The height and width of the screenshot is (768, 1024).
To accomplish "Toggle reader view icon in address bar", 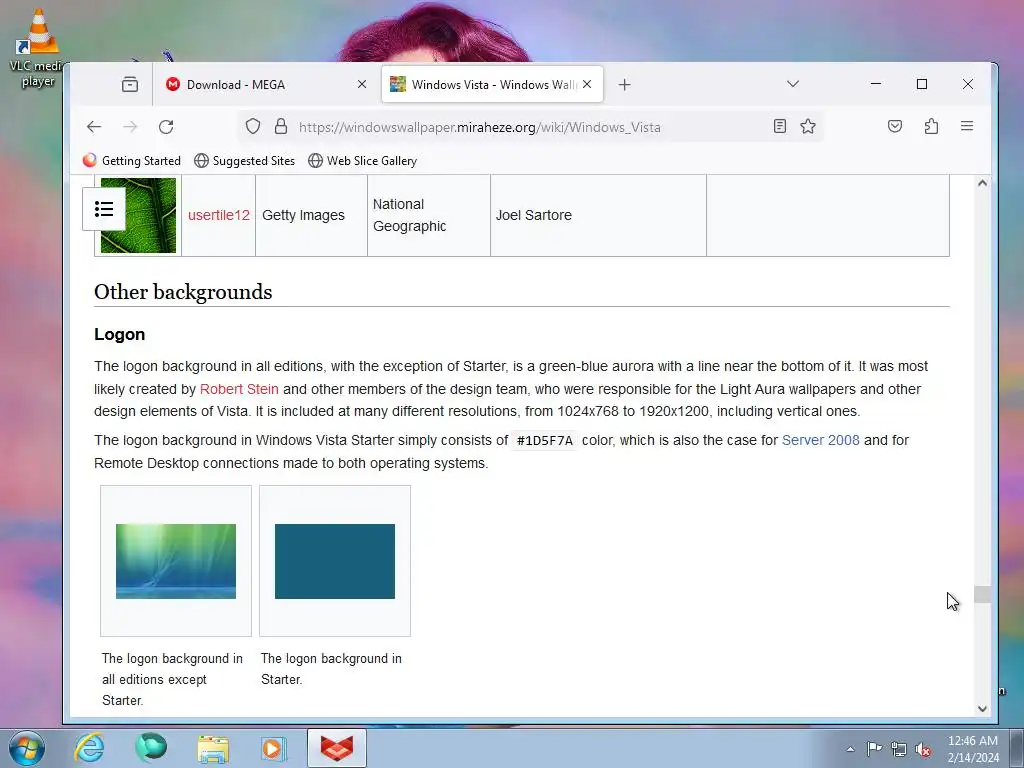I will pyautogui.click(x=780, y=127).
